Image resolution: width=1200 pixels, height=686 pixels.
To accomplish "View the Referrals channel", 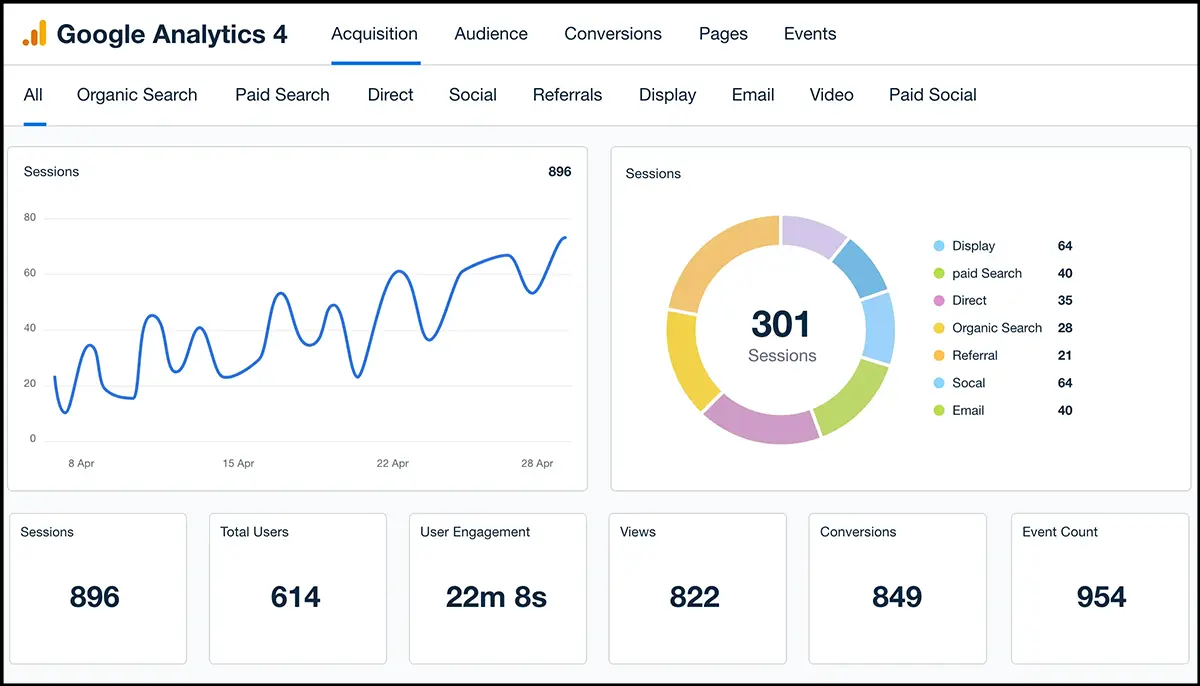I will click(x=567, y=95).
